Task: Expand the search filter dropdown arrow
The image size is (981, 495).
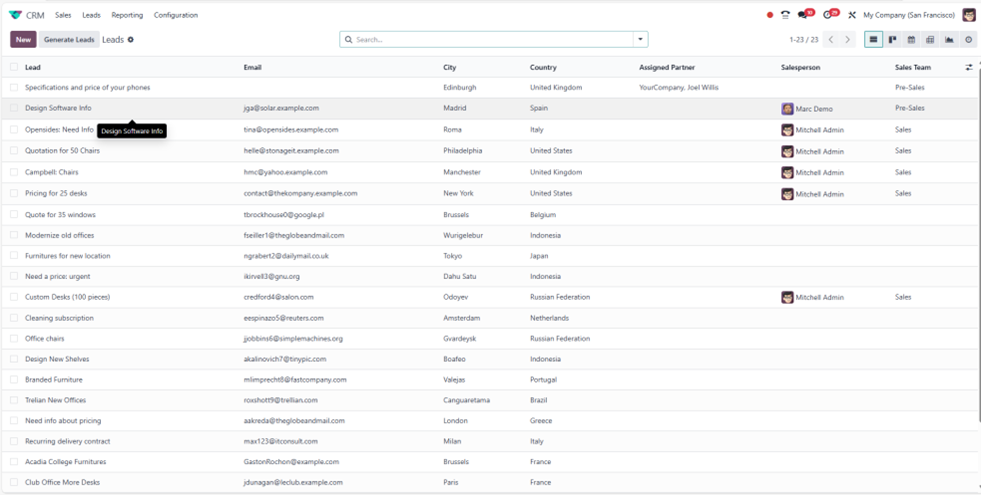Action: click(640, 40)
